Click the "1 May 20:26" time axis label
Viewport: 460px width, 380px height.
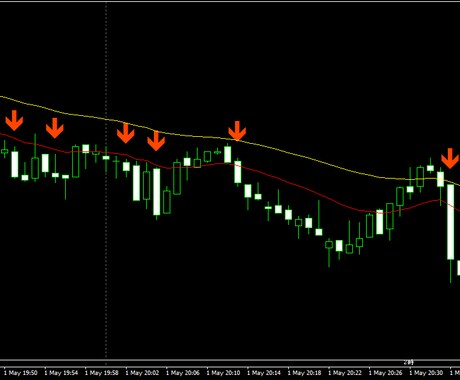pyautogui.click(x=386, y=373)
